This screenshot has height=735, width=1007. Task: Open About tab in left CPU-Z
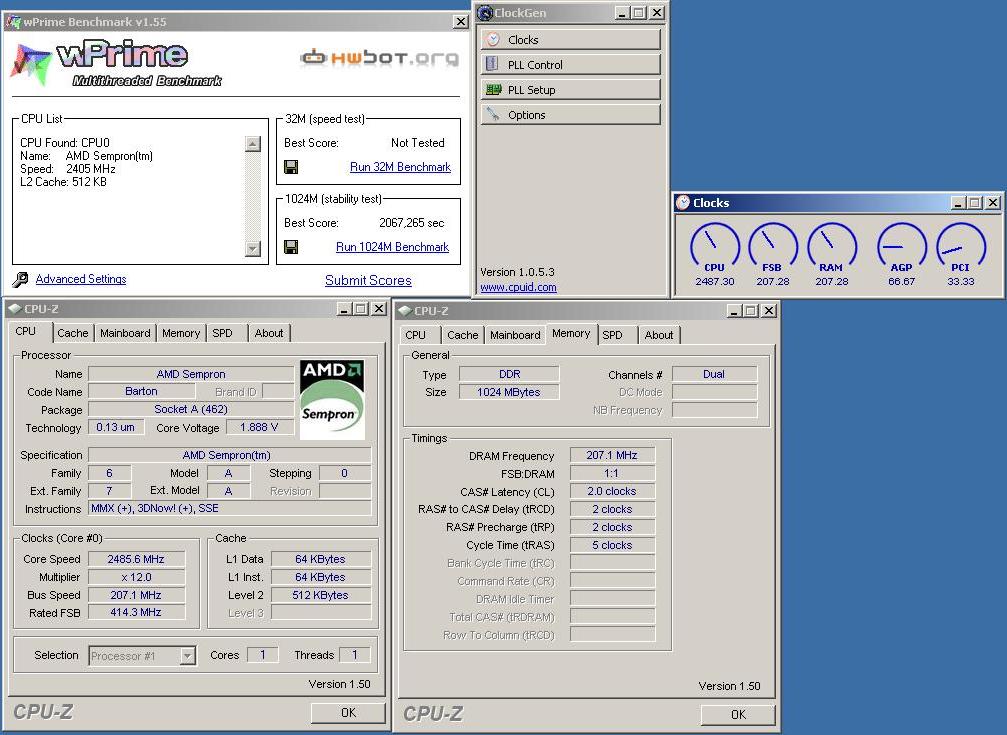[268, 333]
